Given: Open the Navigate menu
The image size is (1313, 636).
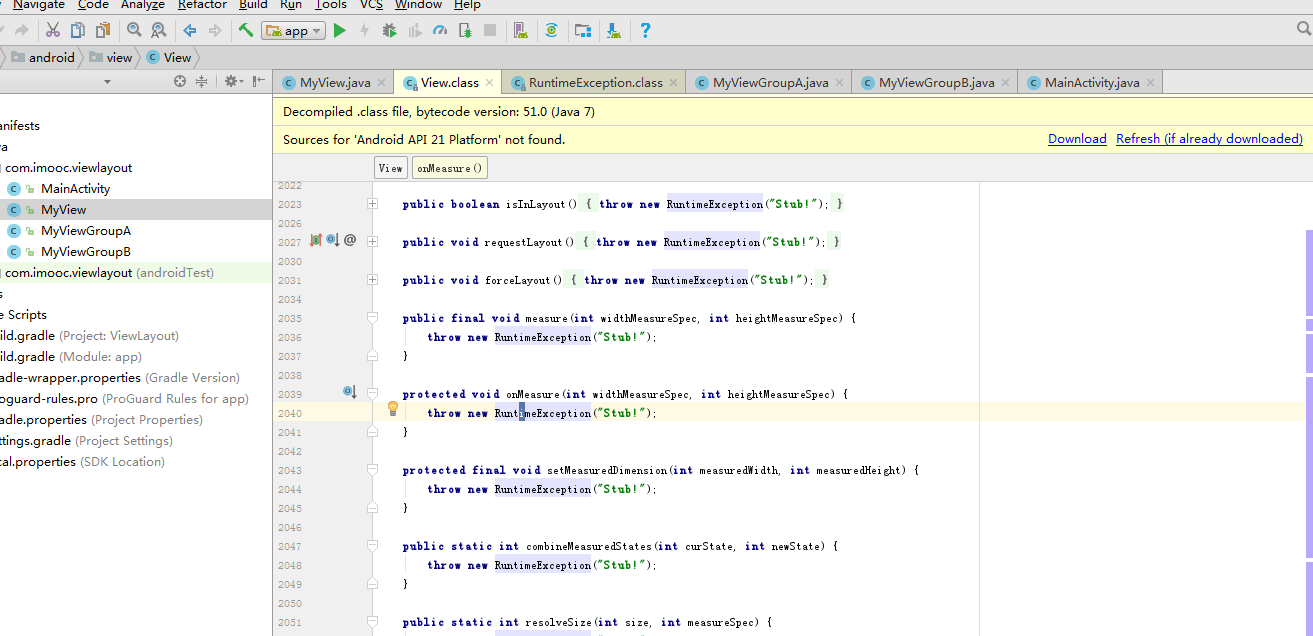Looking at the screenshot, I should click(x=38, y=5).
